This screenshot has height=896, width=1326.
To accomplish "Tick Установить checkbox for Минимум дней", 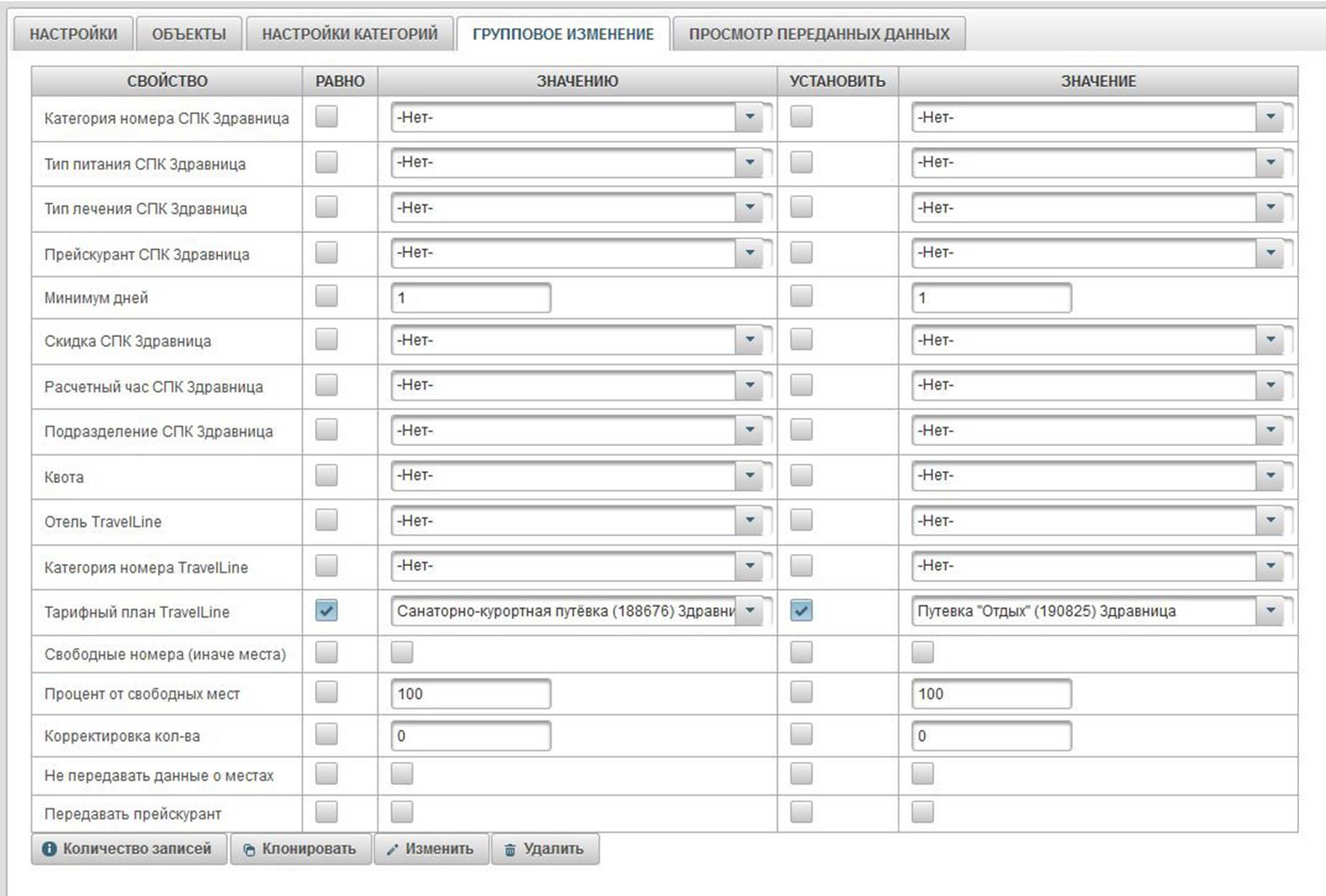I will point(801,296).
